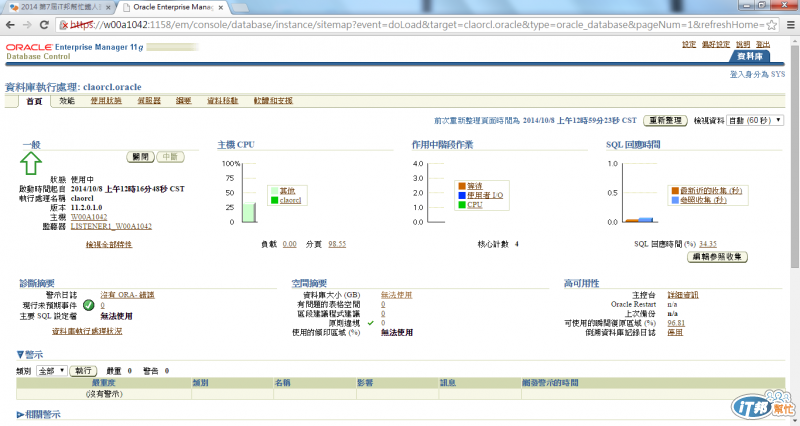
Task: Click the 檢視全部特性 link
Action: pyautogui.click(x=109, y=244)
